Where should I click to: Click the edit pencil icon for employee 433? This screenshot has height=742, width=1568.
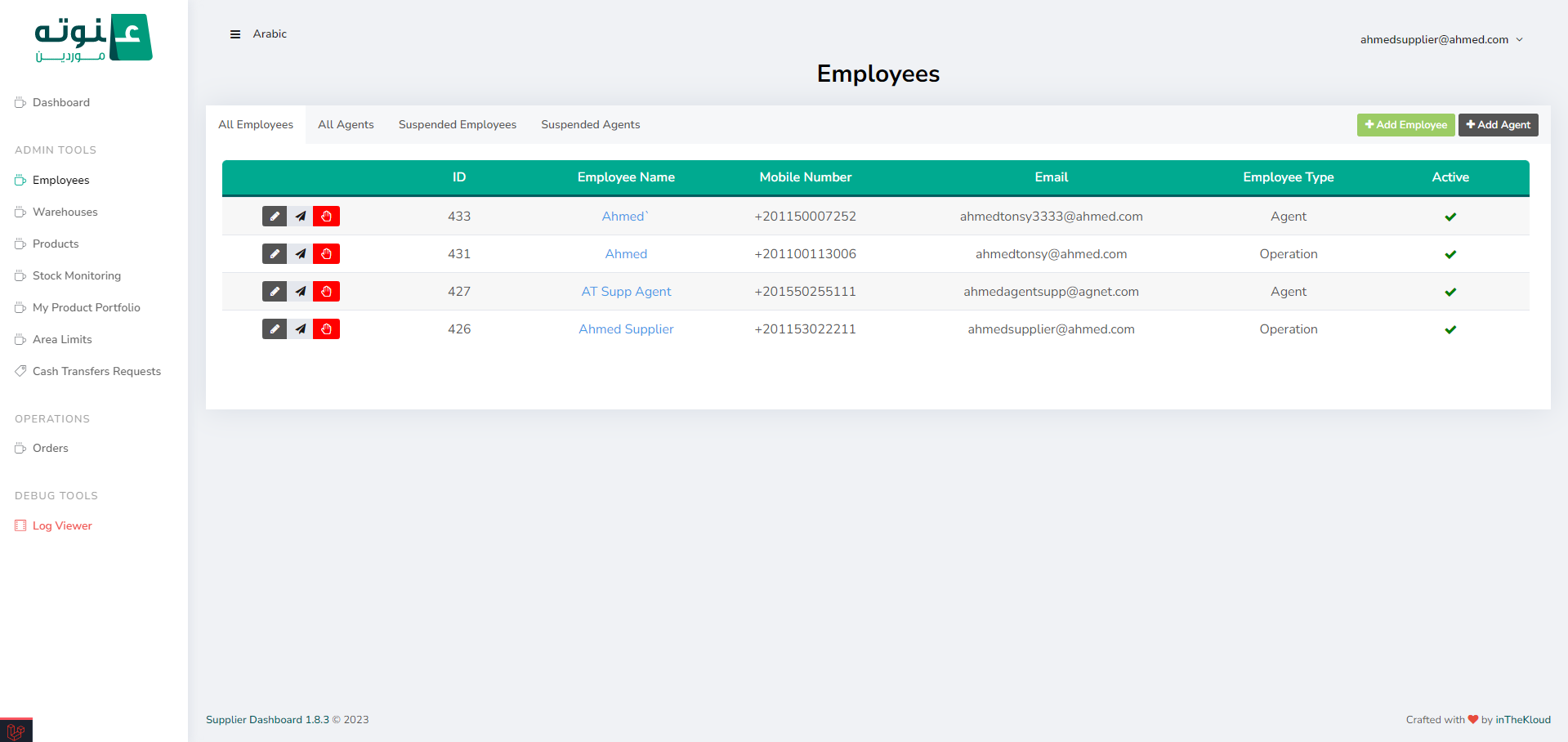click(x=275, y=217)
